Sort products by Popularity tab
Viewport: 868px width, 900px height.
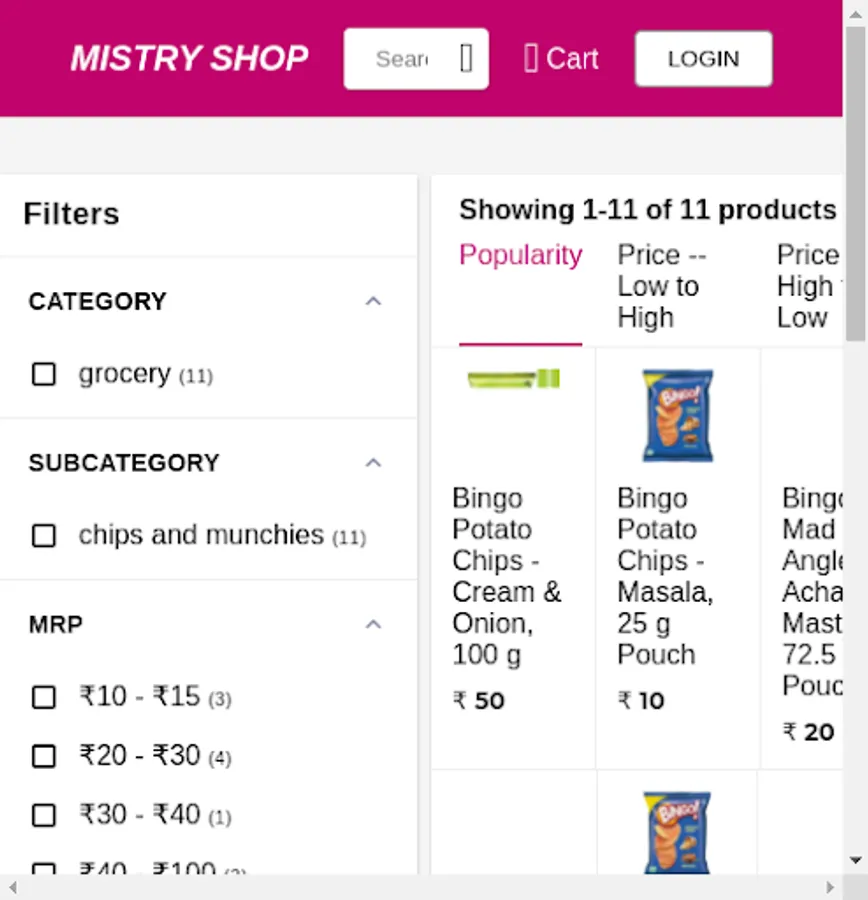pyautogui.click(x=520, y=256)
